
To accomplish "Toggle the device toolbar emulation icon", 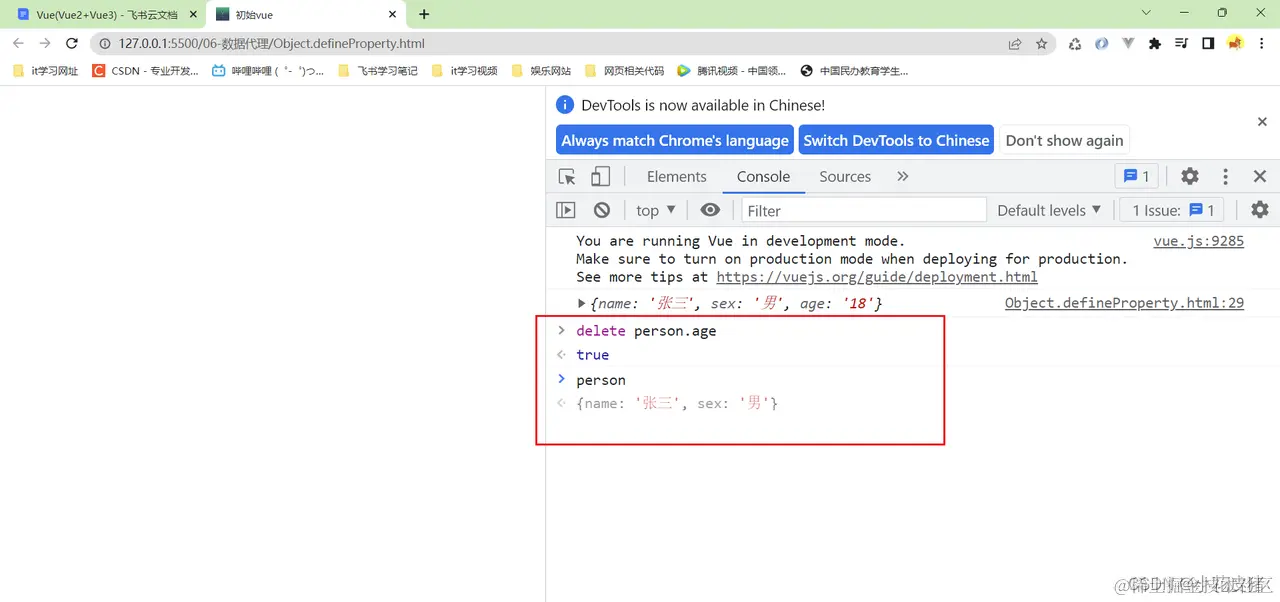I will [x=600, y=177].
